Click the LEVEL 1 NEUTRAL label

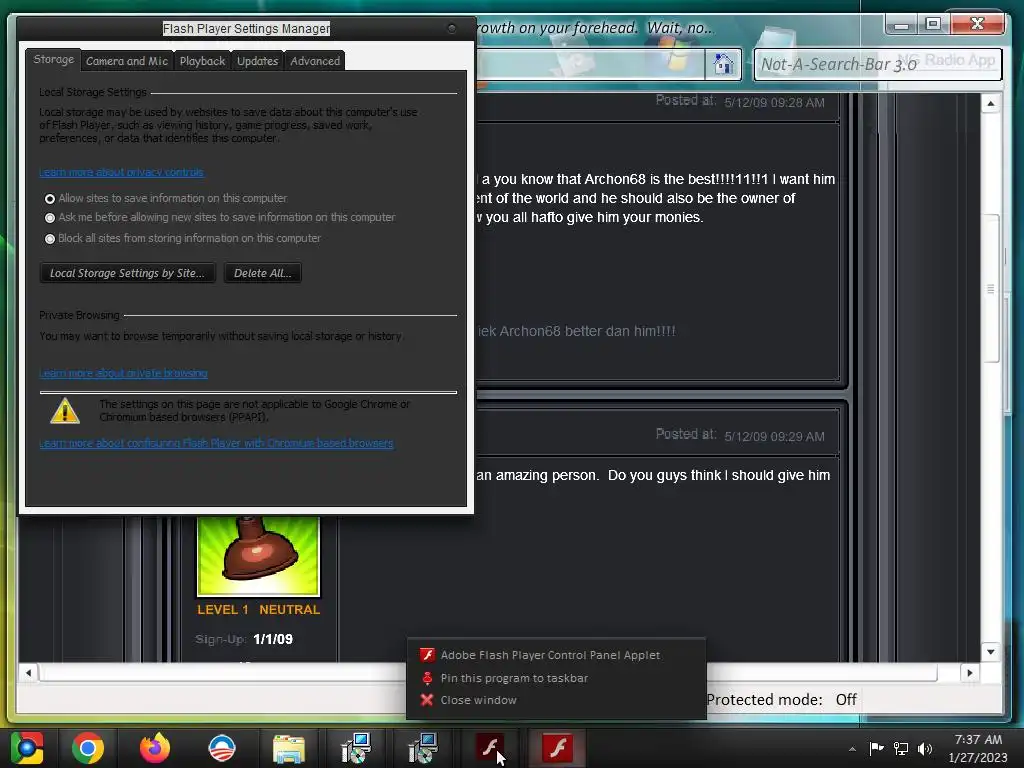(259, 609)
